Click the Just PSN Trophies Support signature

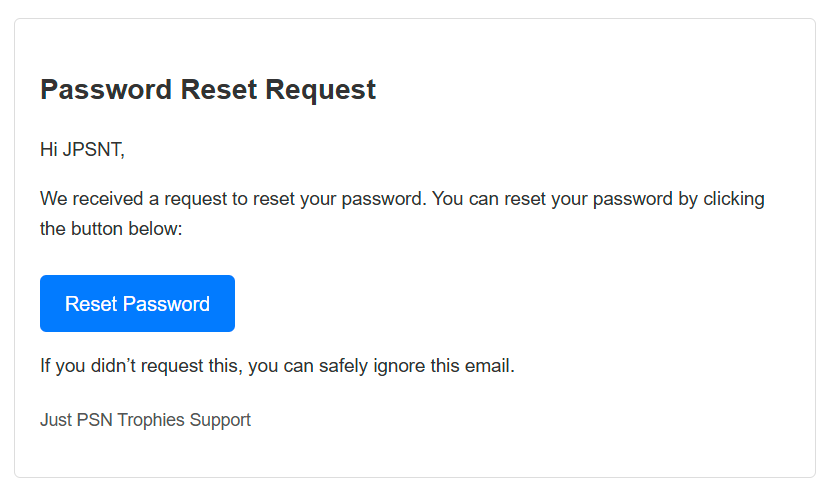(x=145, y=420)
